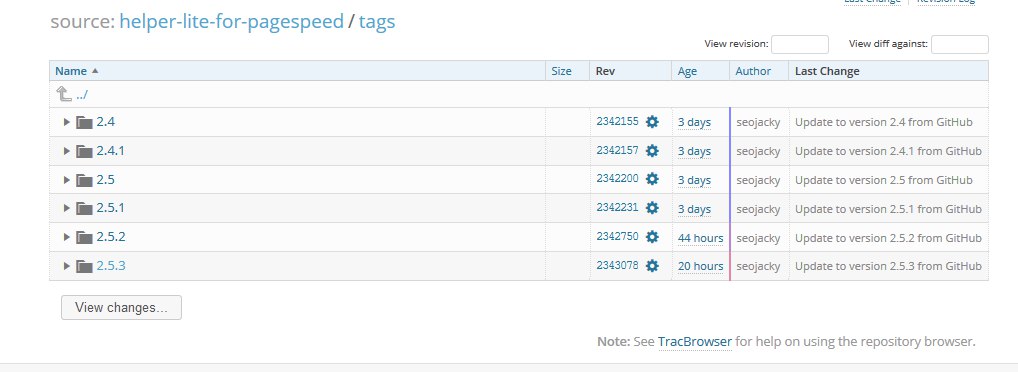Select seojacky author in 2.5.3 row

[758, 267]
